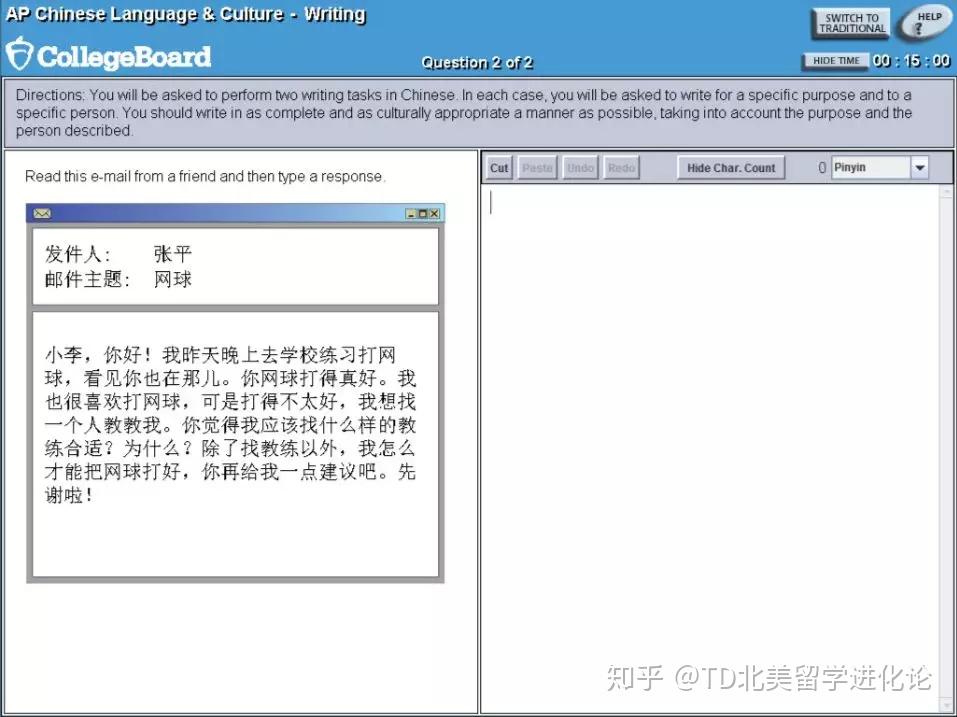Click the Cut button
The width and height of the screenshot is (957, 717).
499,168
